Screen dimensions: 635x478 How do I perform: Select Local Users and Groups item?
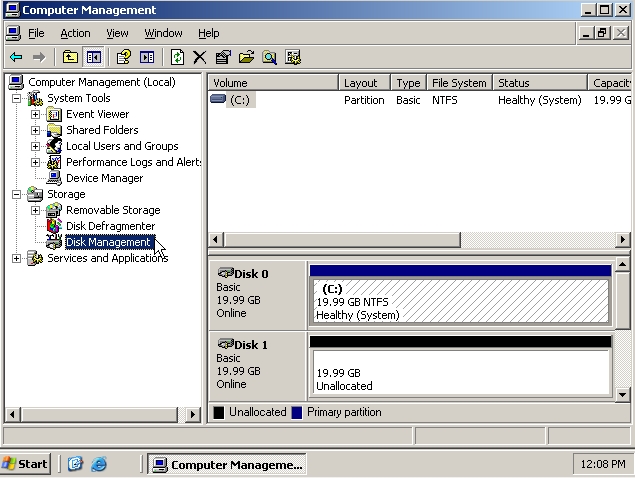122,146
